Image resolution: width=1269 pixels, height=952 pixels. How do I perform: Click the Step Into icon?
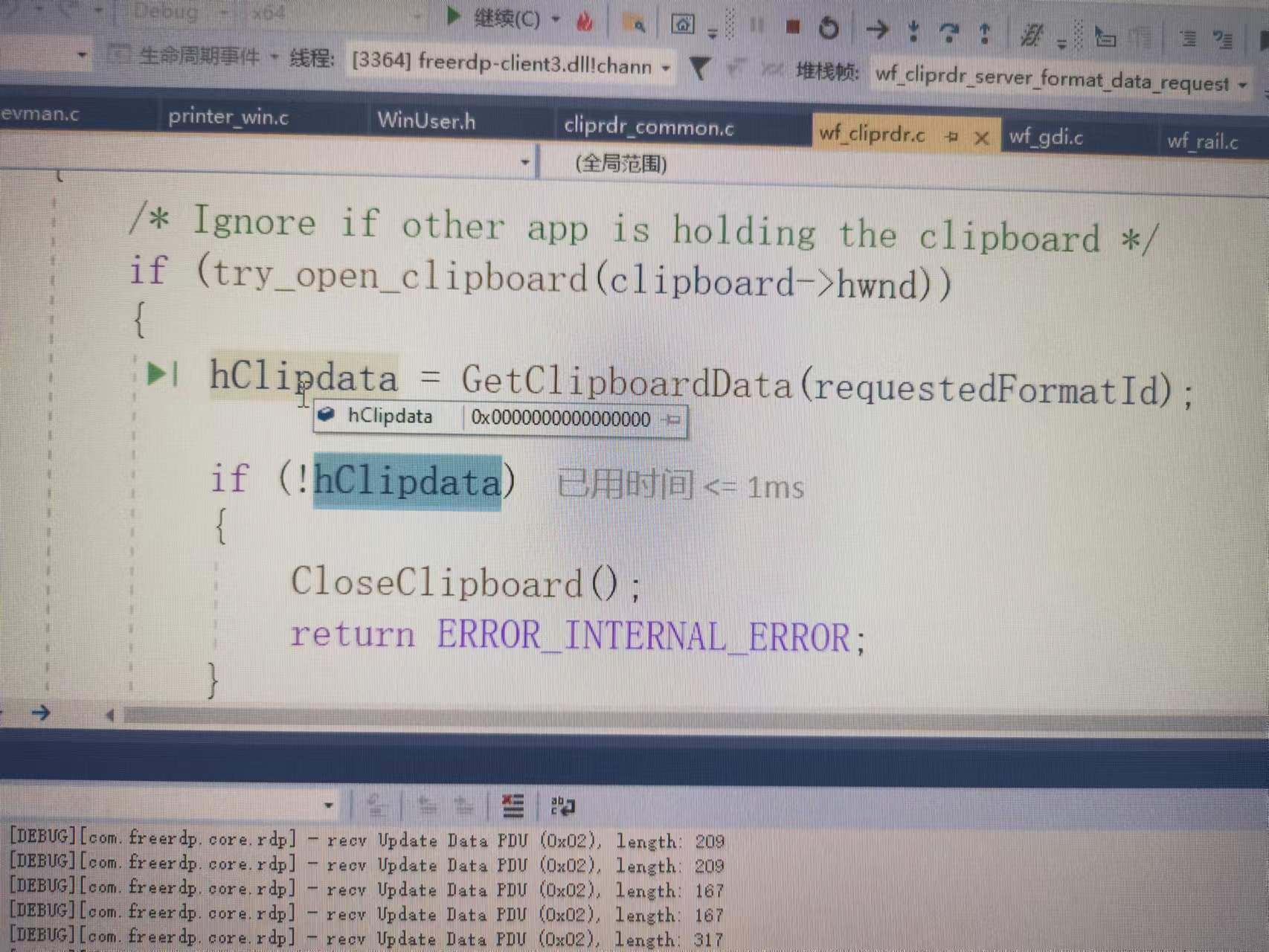913,31
